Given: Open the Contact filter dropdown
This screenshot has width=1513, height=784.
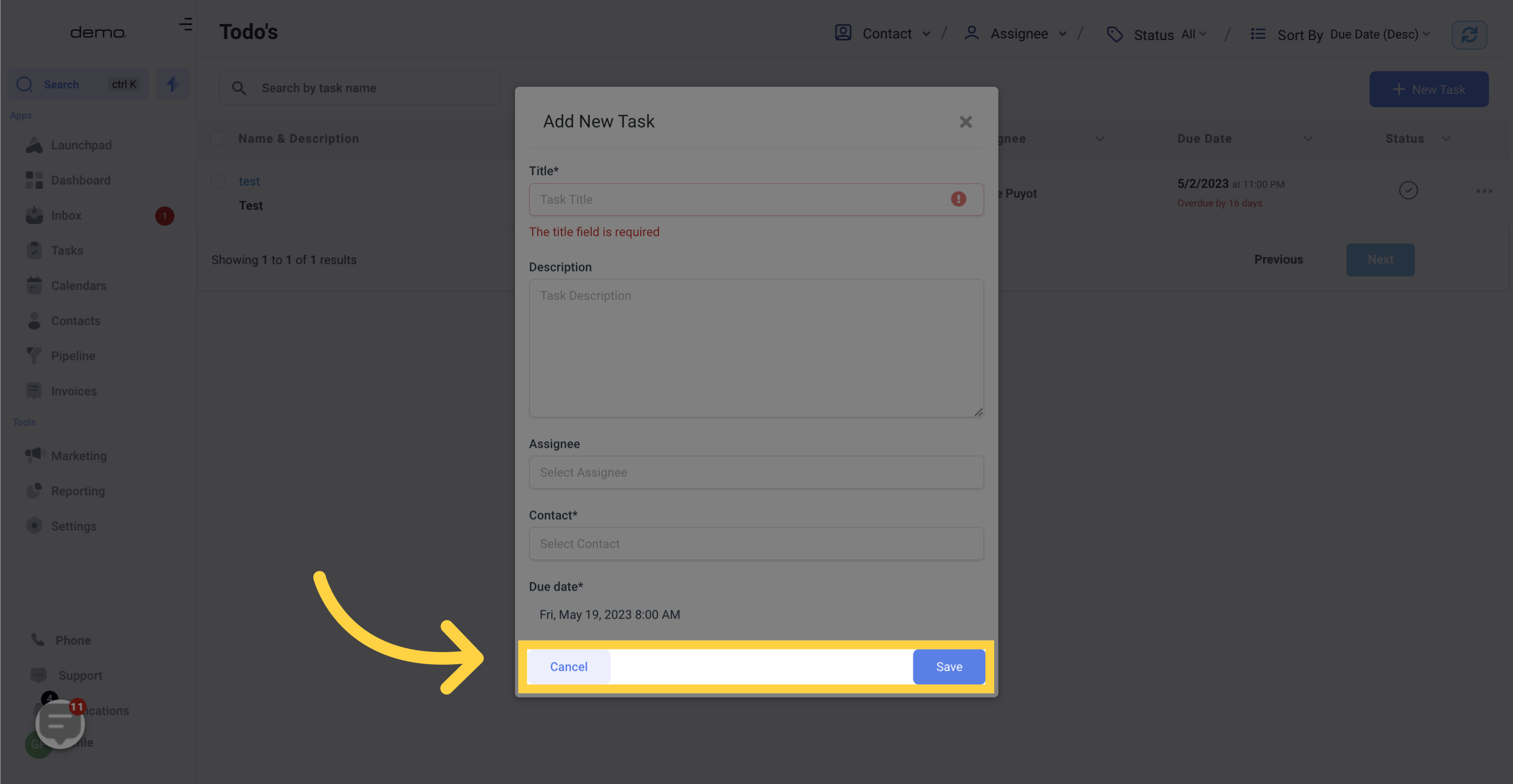Looking at the screenshot, I should (883, 34).
